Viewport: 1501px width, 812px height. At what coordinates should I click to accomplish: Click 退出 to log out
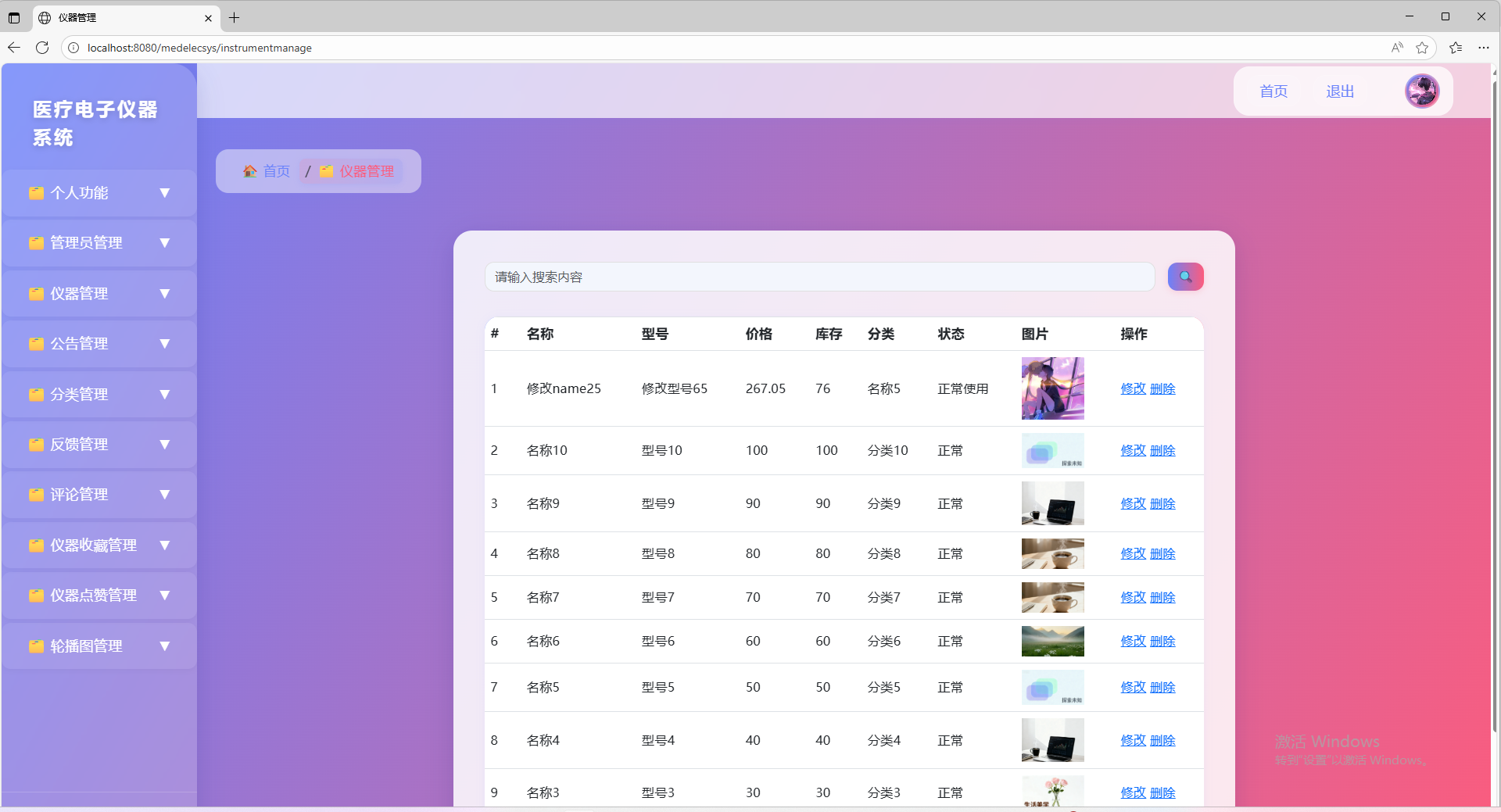[x=1340, y=91]
